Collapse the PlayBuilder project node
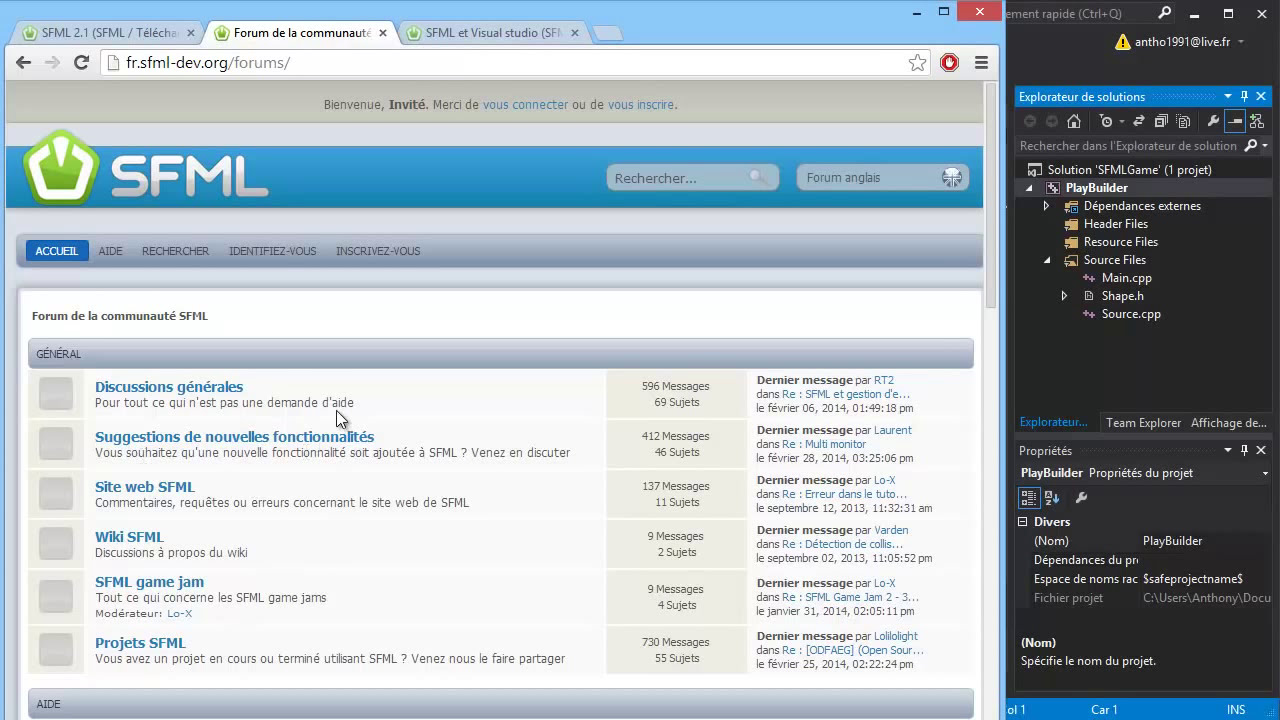 point(1029,188)
